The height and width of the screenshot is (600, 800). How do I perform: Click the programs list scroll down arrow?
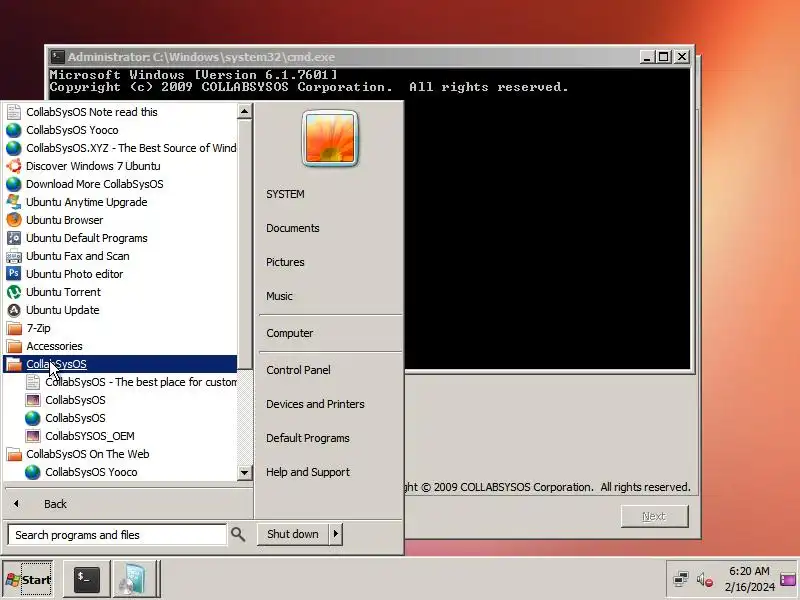pos(244,472)
